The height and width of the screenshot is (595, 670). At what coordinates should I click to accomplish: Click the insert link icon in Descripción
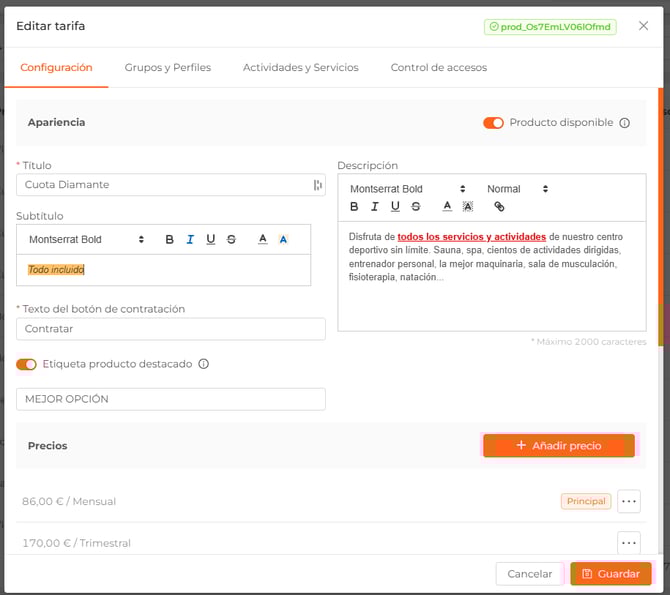[499, 207]
